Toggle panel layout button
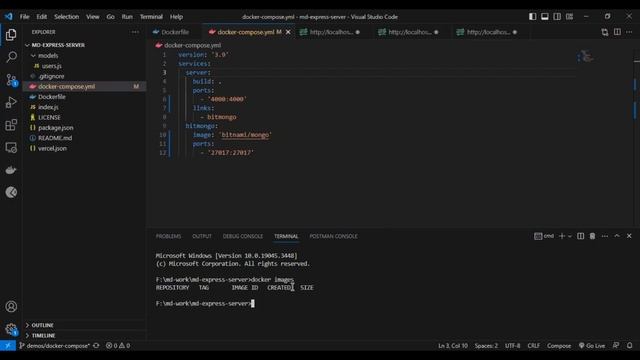This screenshot has height=360, width=640. 545,17
